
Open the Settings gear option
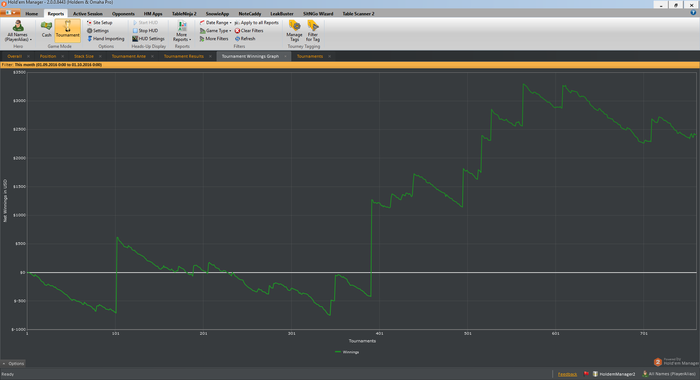[98, 31]
